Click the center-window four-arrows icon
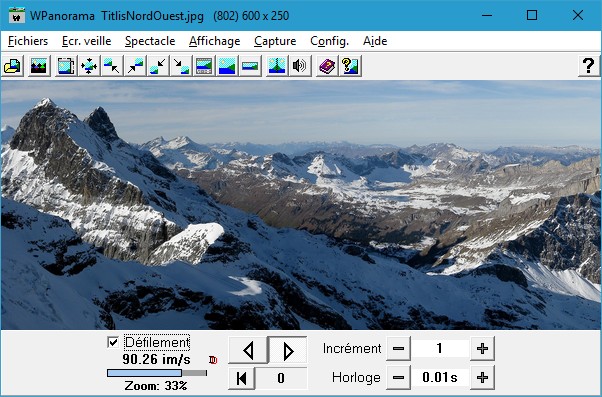This screenshot has height=397, width=602. pos(89,66)
